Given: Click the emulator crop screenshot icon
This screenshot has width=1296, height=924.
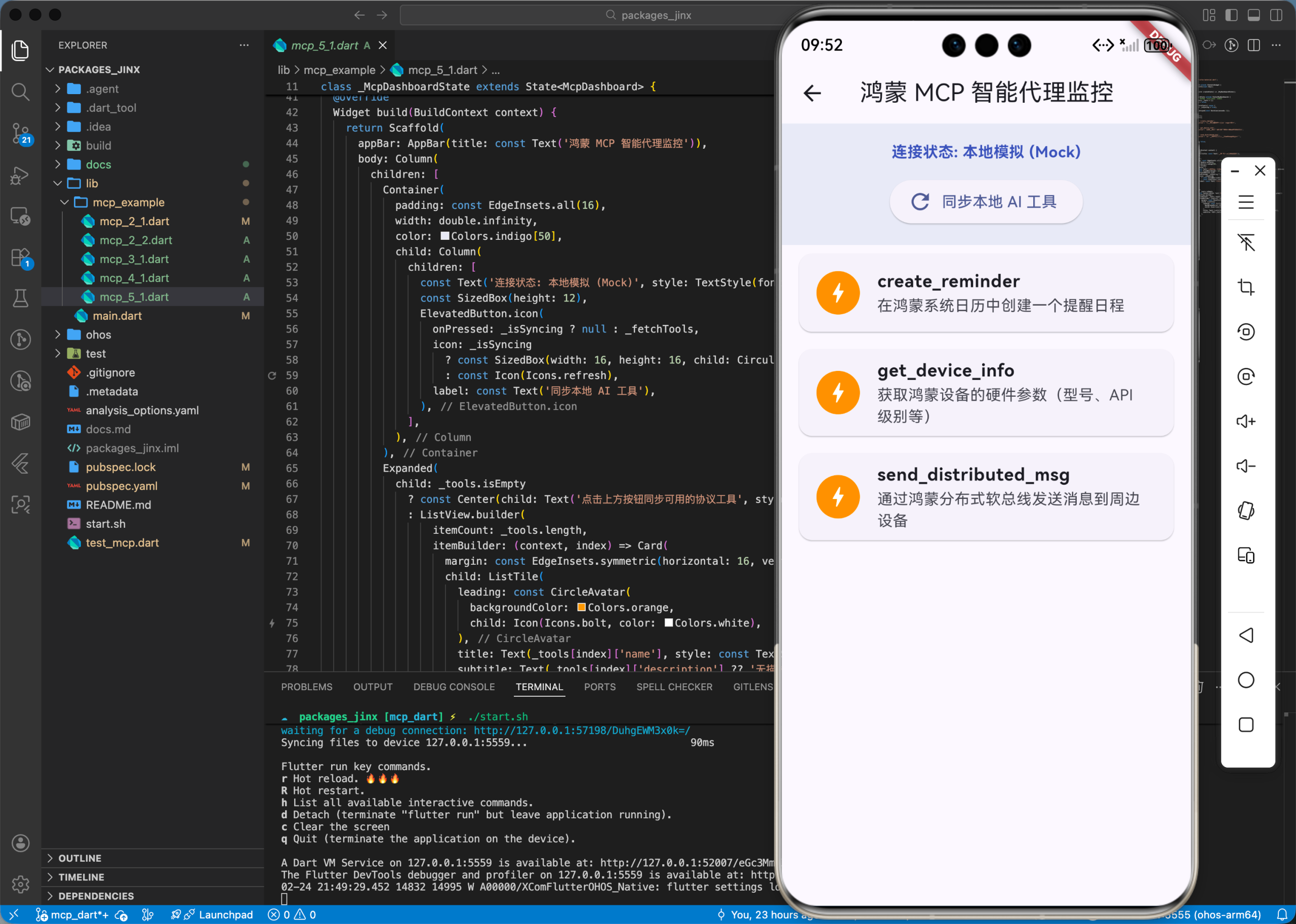Looking at the screenshot, I should 1245,287.
